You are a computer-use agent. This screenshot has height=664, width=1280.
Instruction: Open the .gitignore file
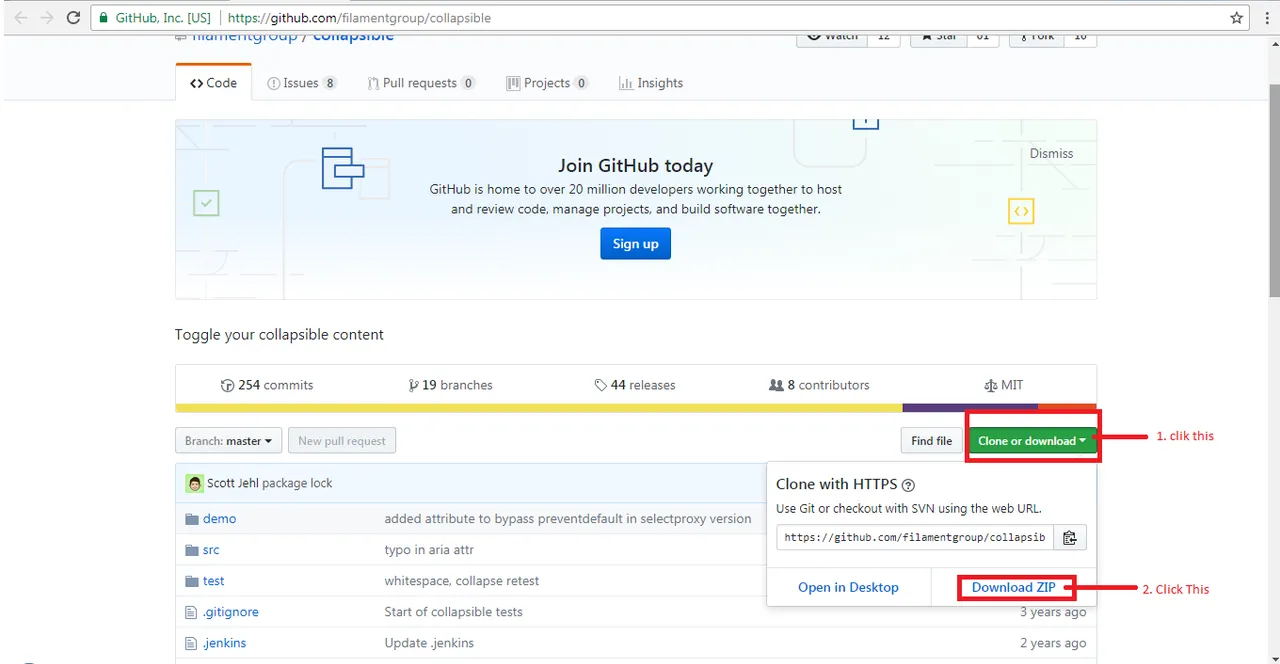point(231,612)
